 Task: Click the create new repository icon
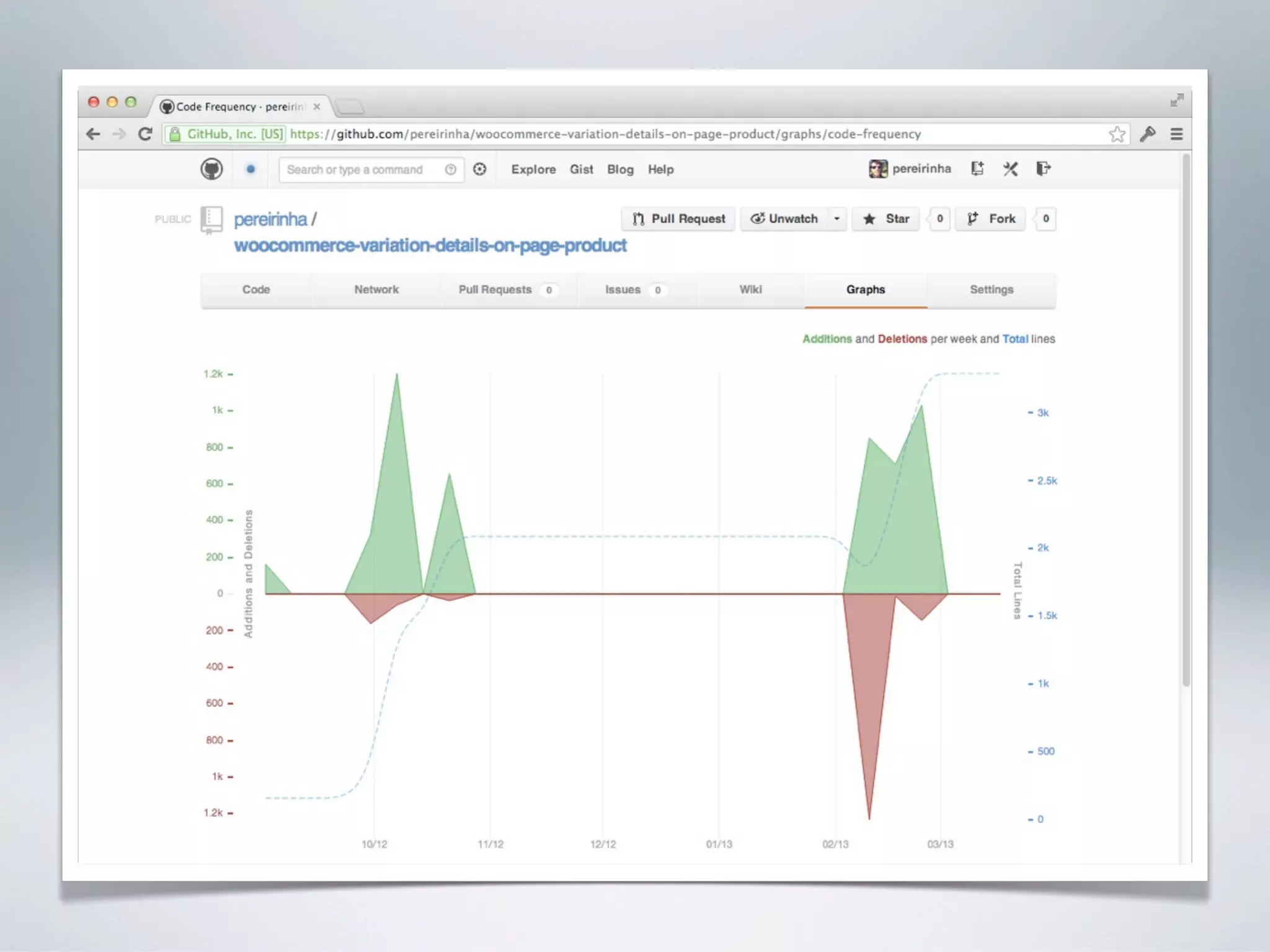click(x=977, y=169)
